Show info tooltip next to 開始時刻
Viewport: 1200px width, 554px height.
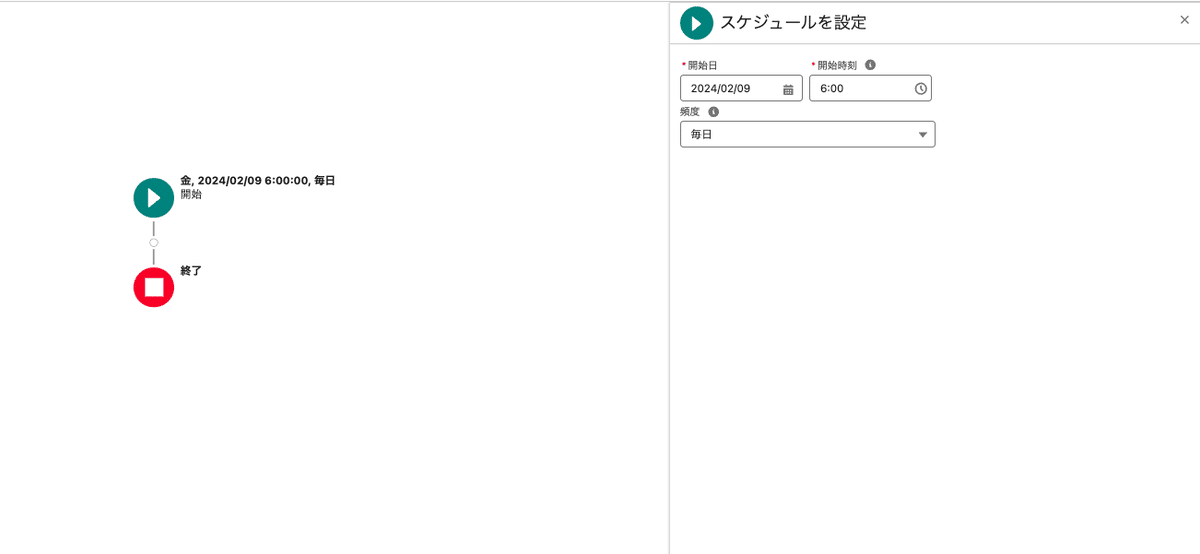click(870, 65)
